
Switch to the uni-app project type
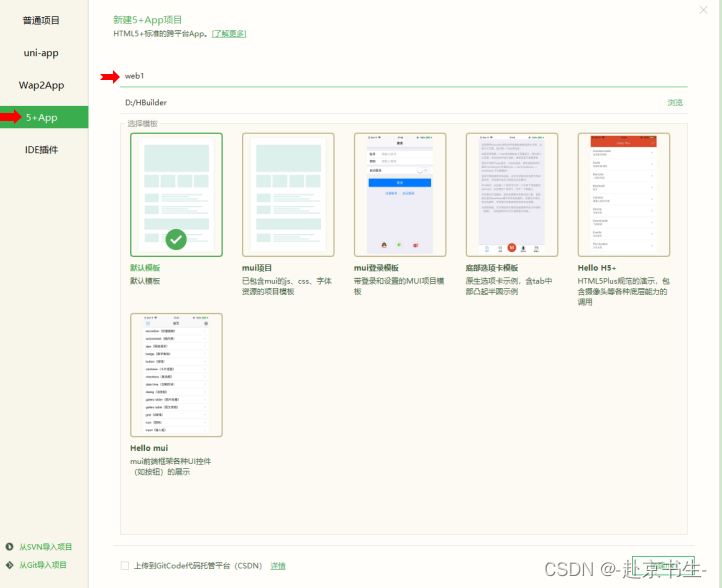[x=41, y=52]
